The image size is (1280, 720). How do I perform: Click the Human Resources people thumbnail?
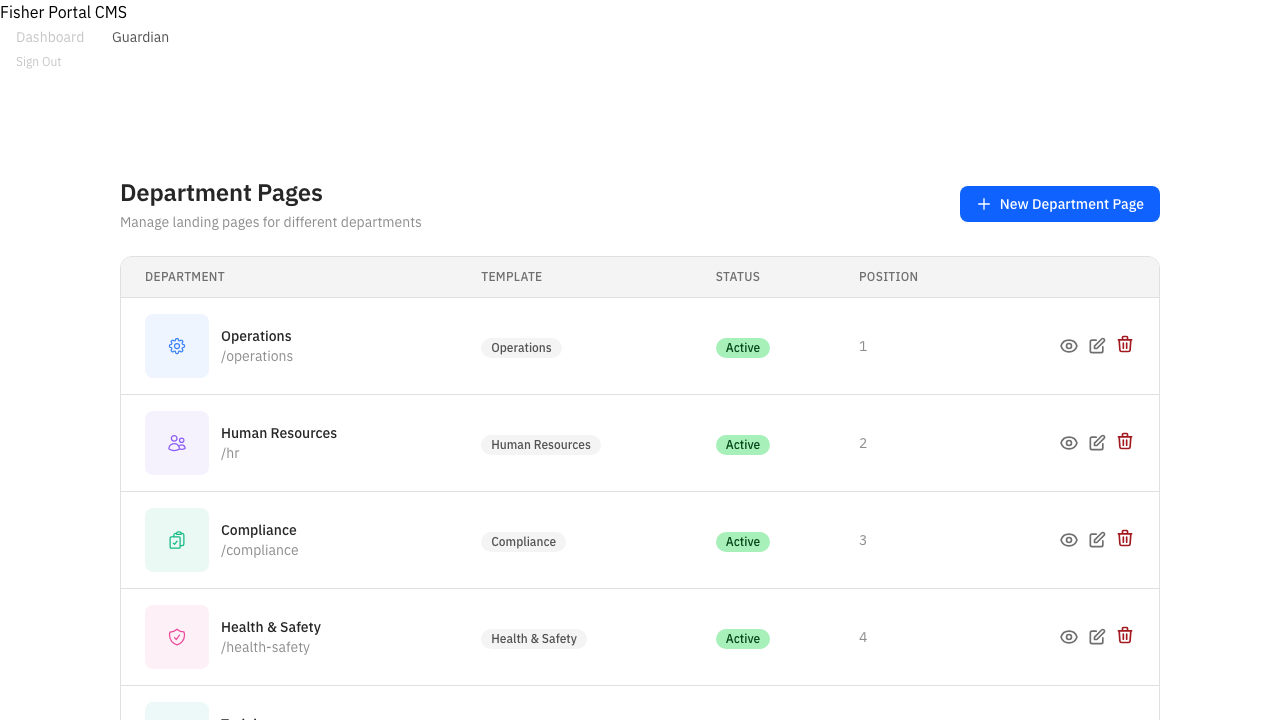[x=177, y=443]
